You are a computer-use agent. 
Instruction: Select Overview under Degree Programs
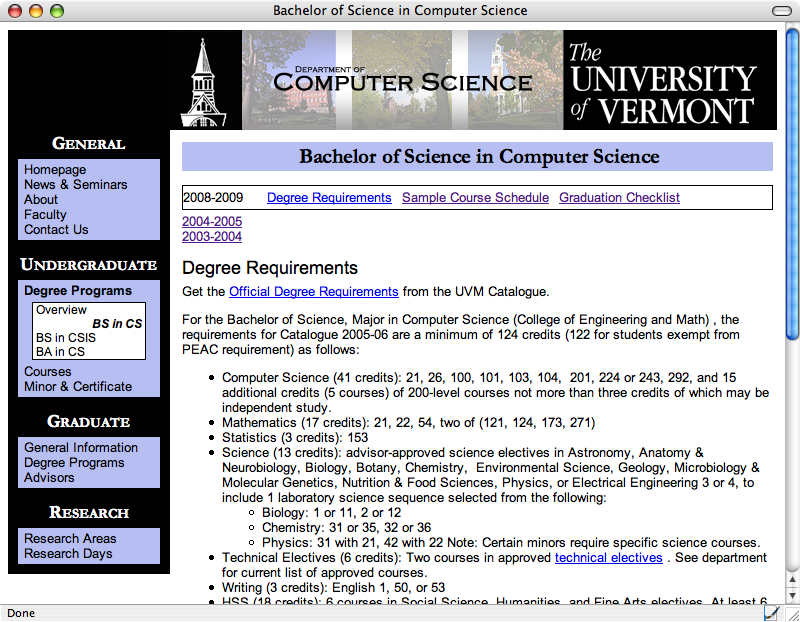pos(61,310)
